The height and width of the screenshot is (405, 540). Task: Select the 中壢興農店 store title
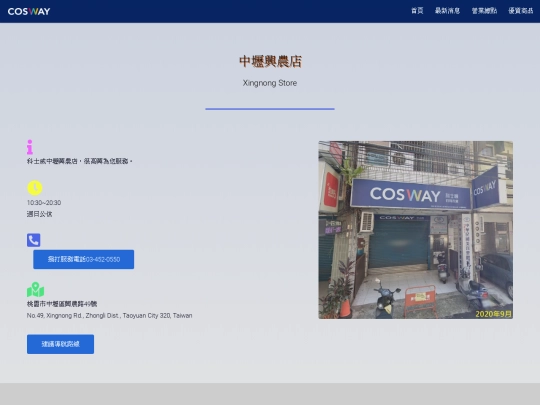coord(270,62)
